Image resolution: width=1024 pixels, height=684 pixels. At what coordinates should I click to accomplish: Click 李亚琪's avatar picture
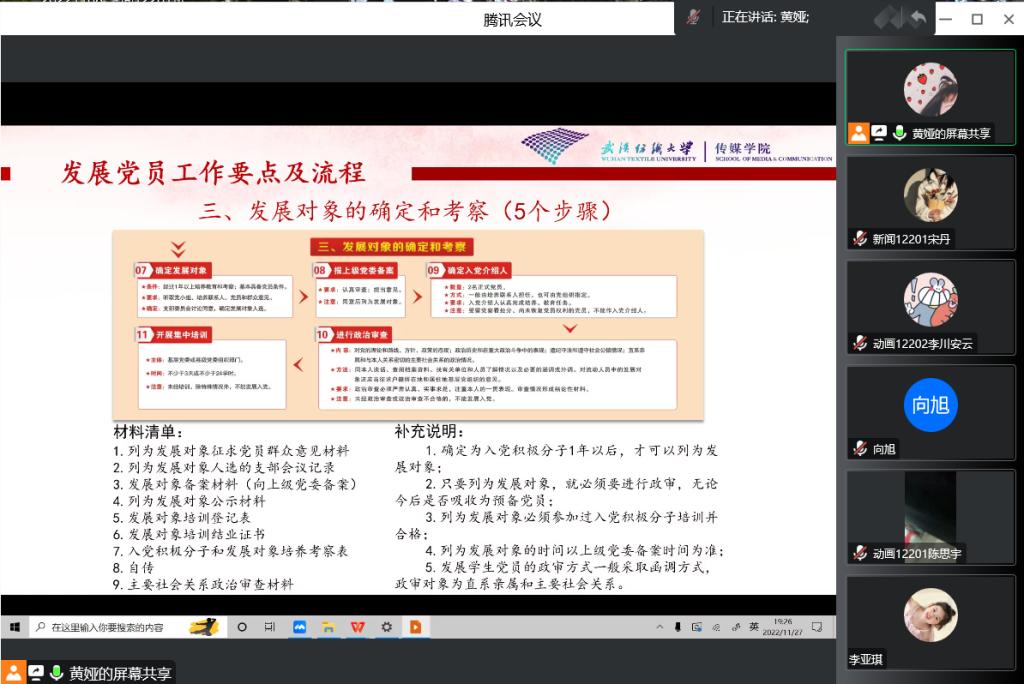(x=930, y=614)
